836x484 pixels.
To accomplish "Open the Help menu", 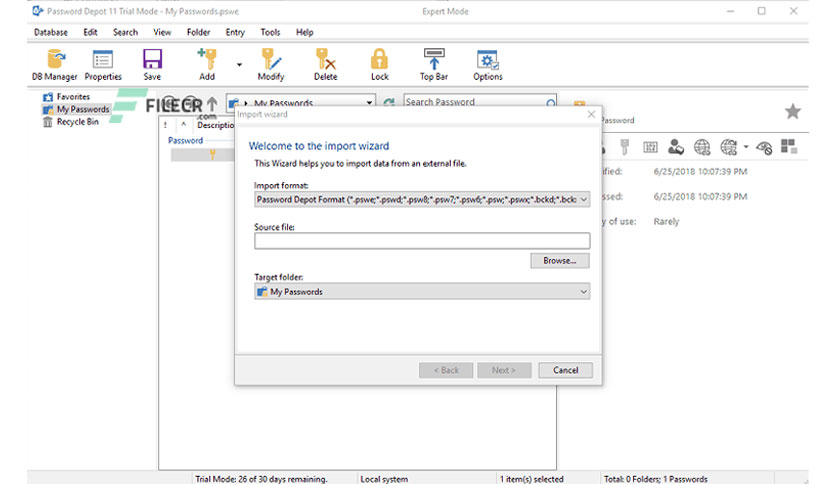I will click(304, 32).
